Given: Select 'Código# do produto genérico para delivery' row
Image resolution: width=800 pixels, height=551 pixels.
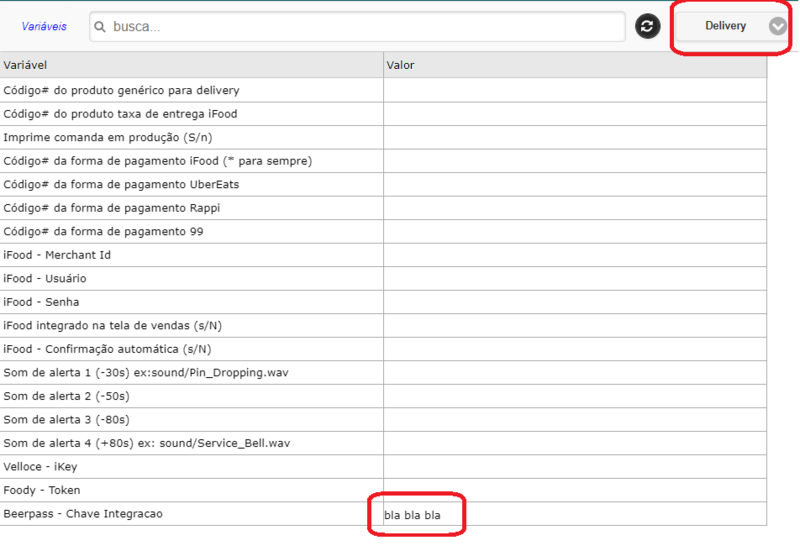Looking at the screenshot, I should [383, 90].
